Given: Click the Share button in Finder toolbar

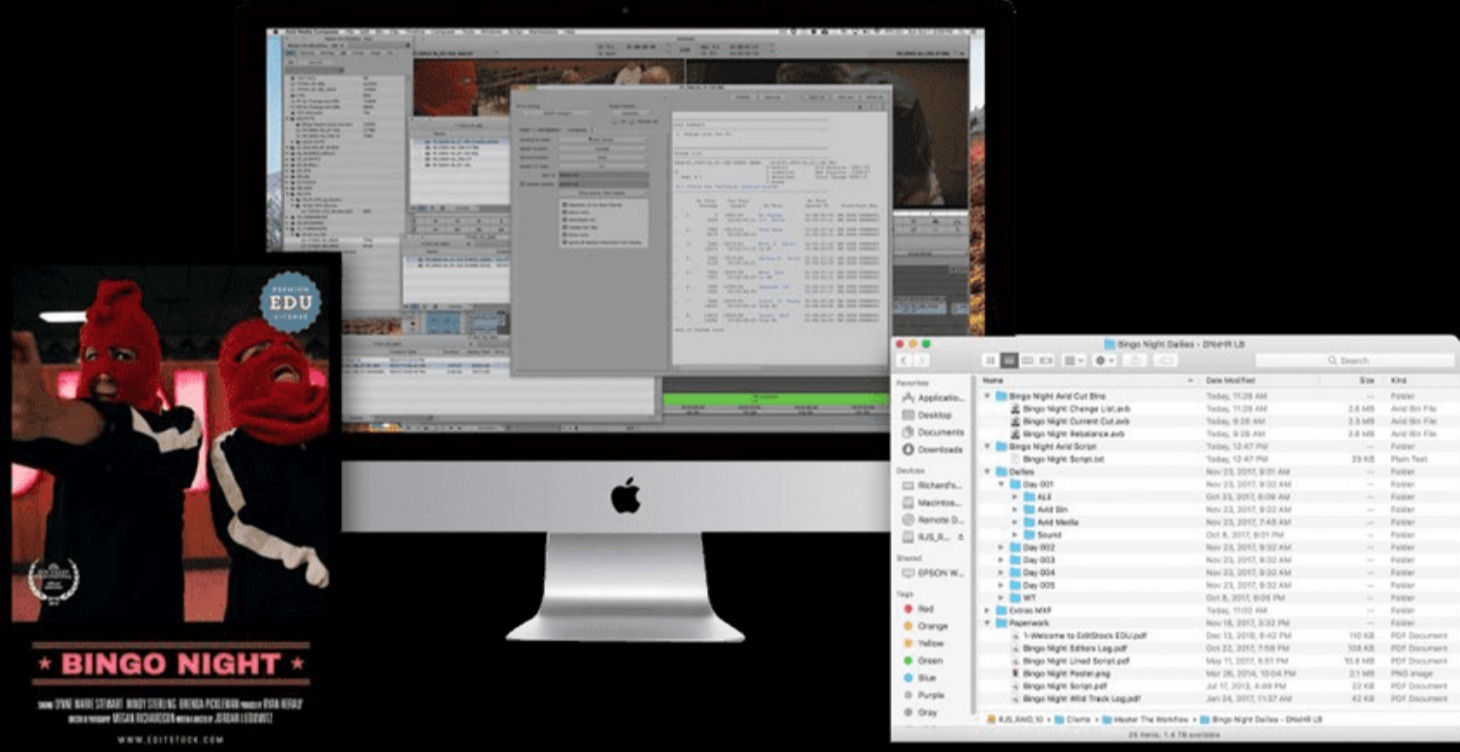Looking at the screenshot, I should click(x=1135, y=360).
